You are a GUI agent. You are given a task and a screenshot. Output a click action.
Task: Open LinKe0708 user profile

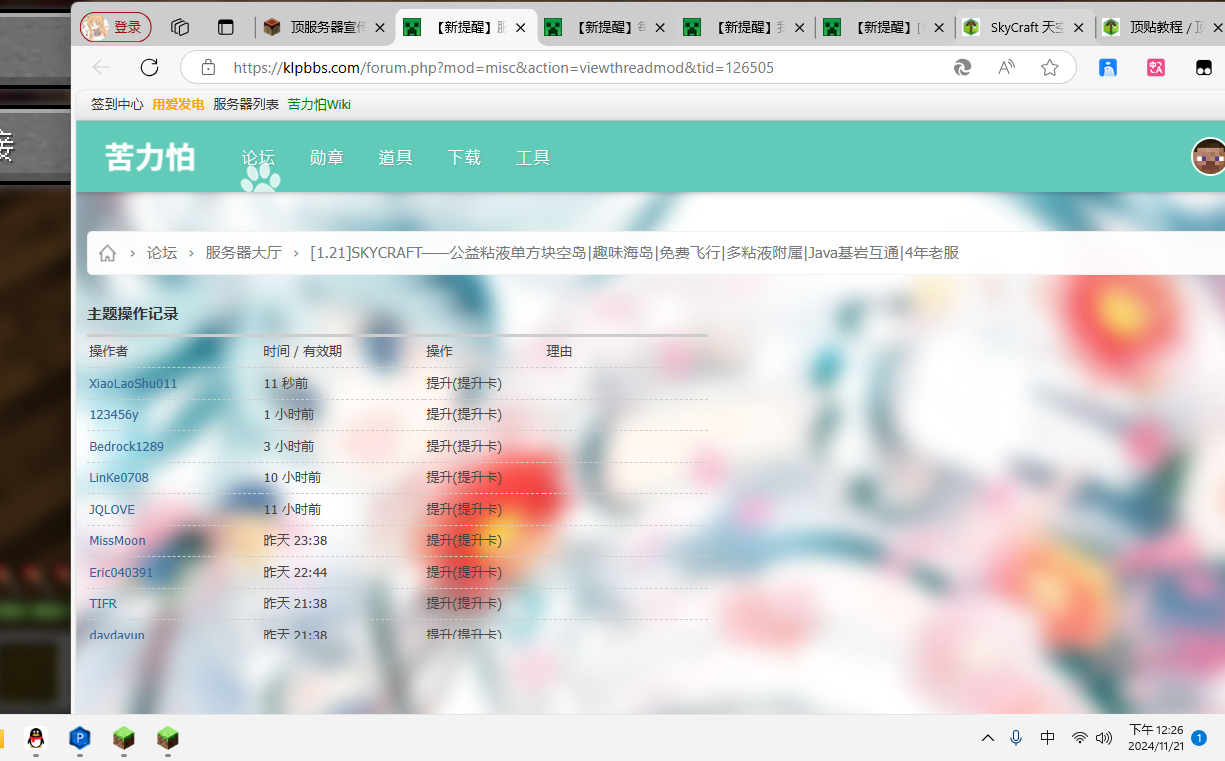(x=119, y=477)
